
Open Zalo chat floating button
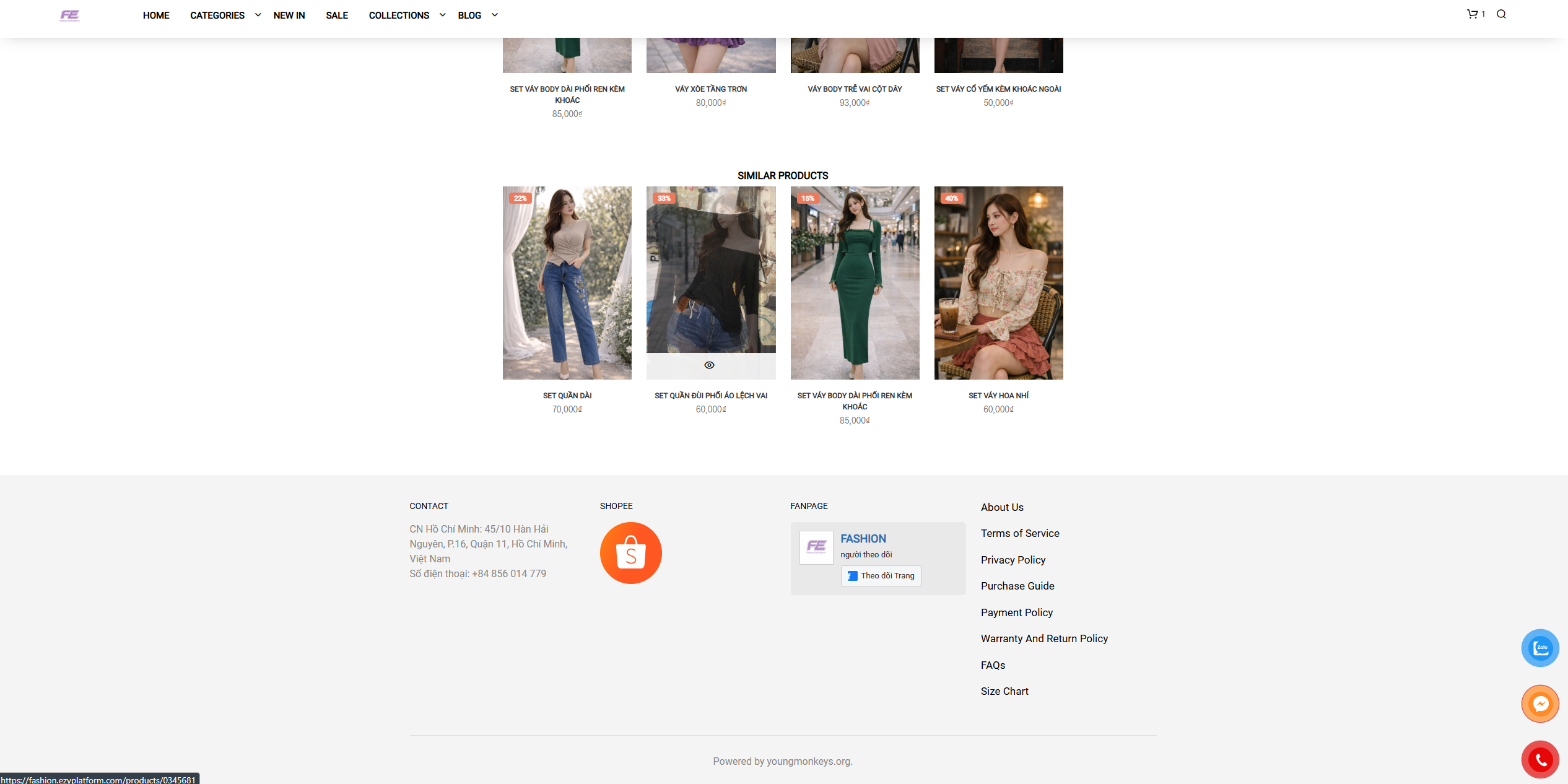click(x=1540, y=648)
